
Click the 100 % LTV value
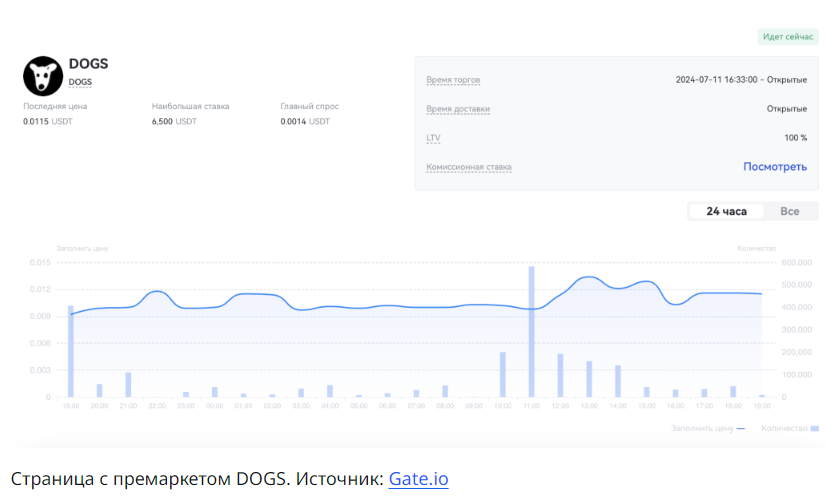point(796,138)
